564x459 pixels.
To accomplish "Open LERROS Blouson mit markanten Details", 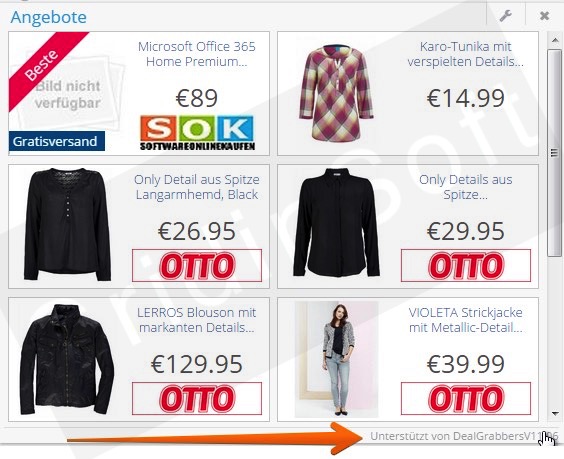I will [197, 320].
